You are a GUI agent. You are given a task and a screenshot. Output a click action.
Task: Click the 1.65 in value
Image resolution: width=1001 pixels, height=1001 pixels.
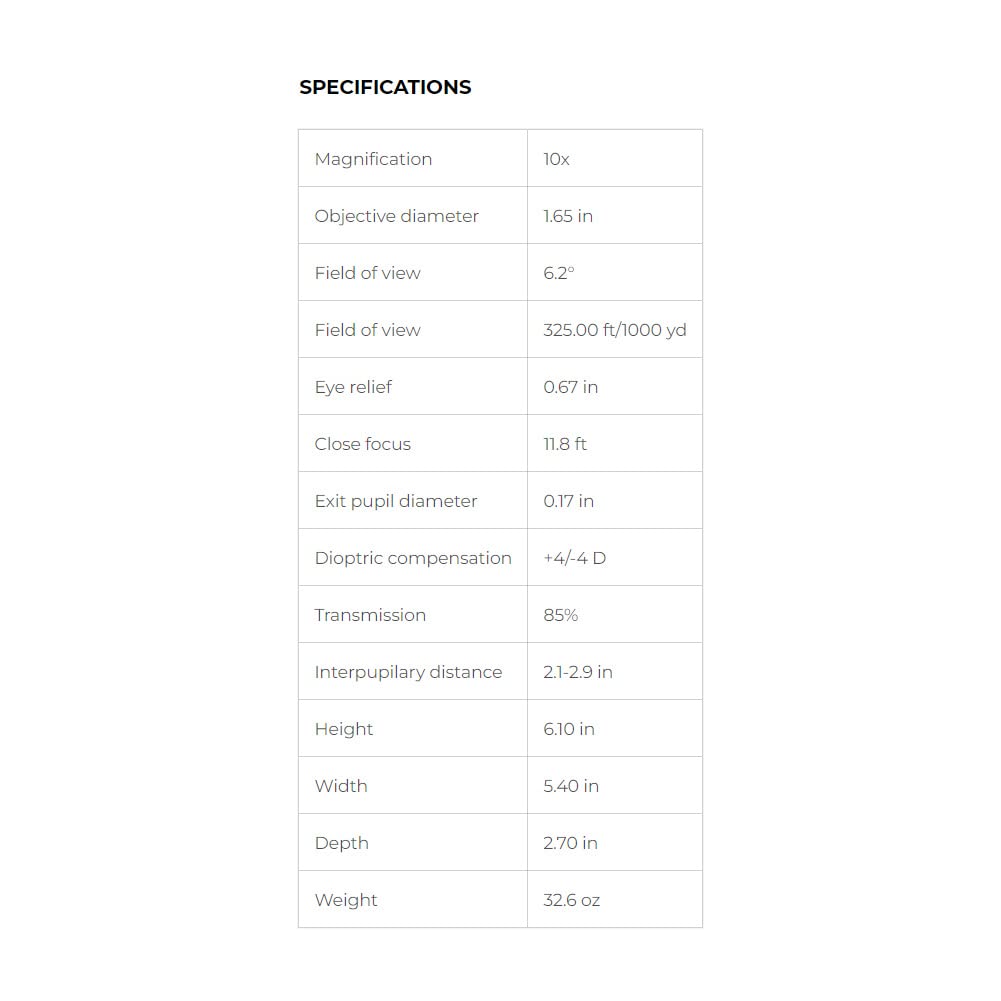click(568, 216)
